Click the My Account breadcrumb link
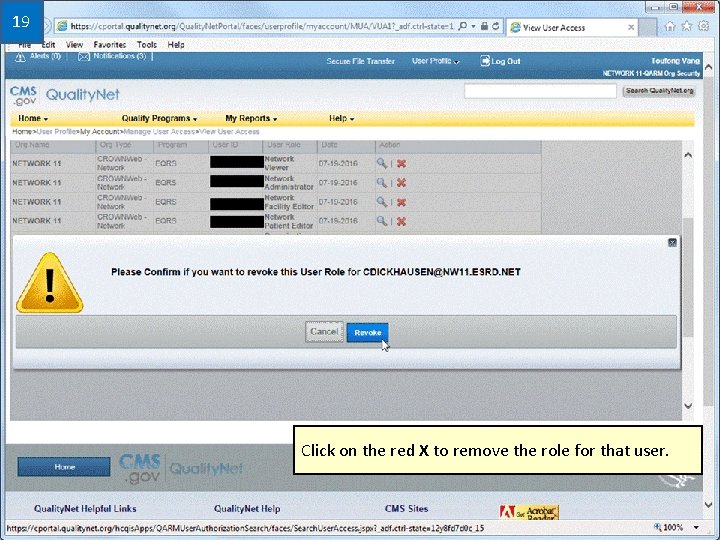 101,132
